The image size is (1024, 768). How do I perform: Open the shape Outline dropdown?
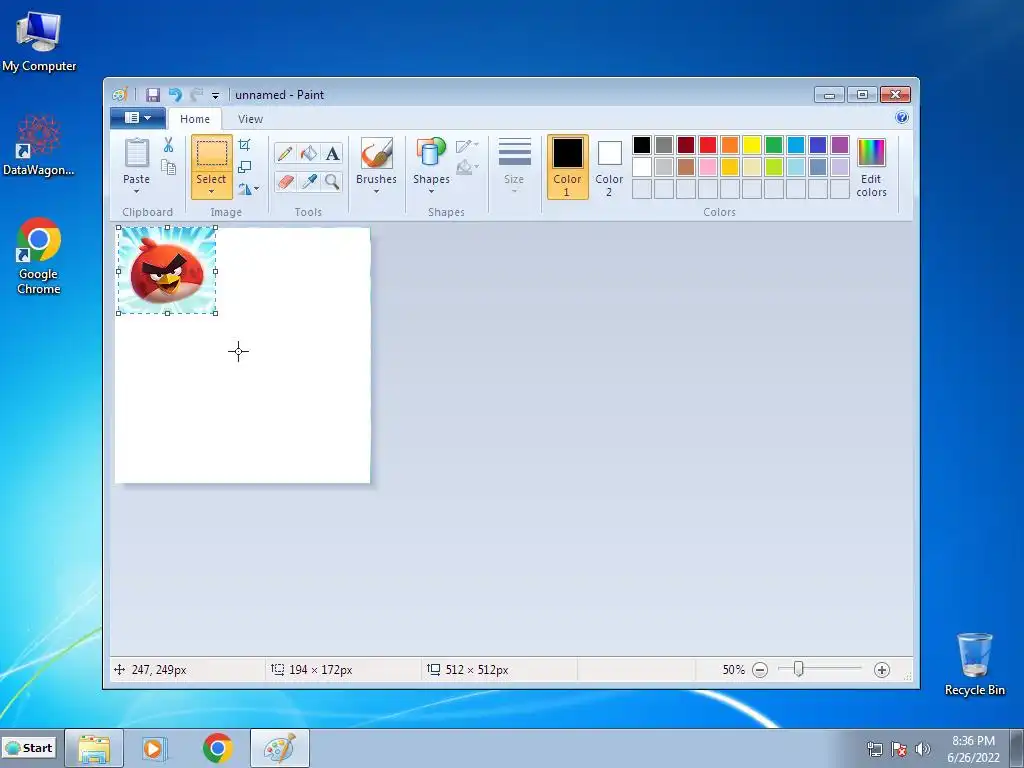(468, 146)
